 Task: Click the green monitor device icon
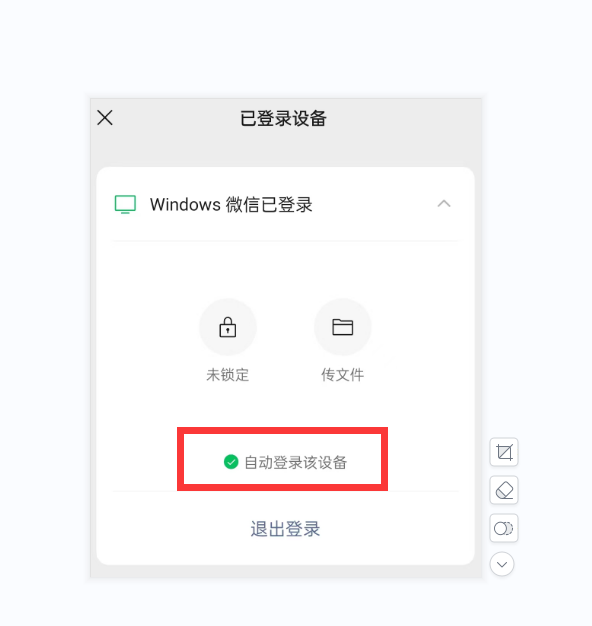[125, 204]
